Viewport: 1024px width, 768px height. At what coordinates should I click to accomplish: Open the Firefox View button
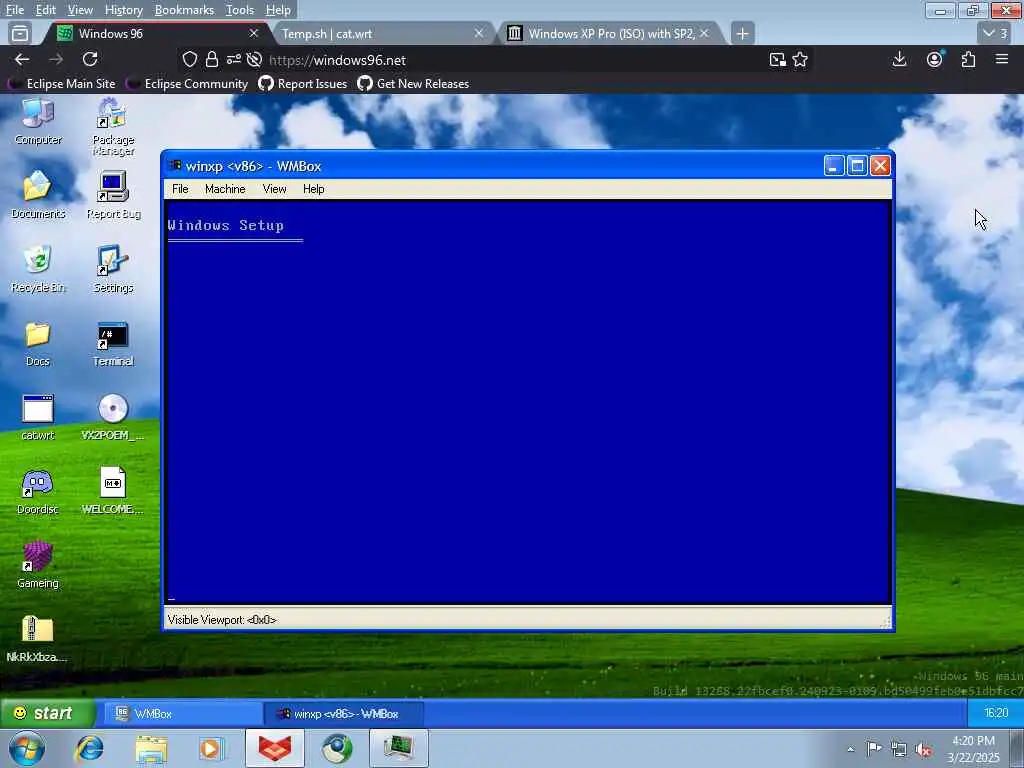[20, 33]
